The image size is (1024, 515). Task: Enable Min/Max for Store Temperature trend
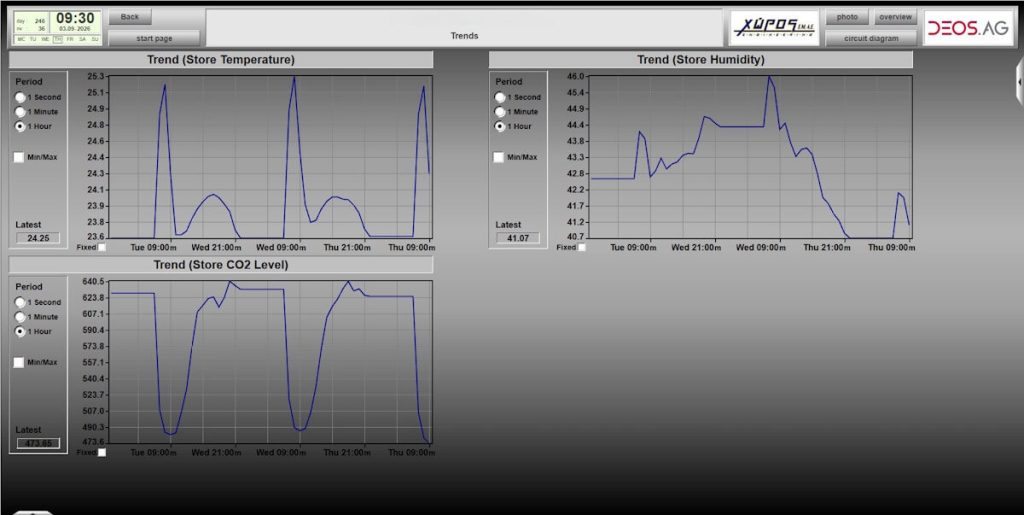[19, 157]
